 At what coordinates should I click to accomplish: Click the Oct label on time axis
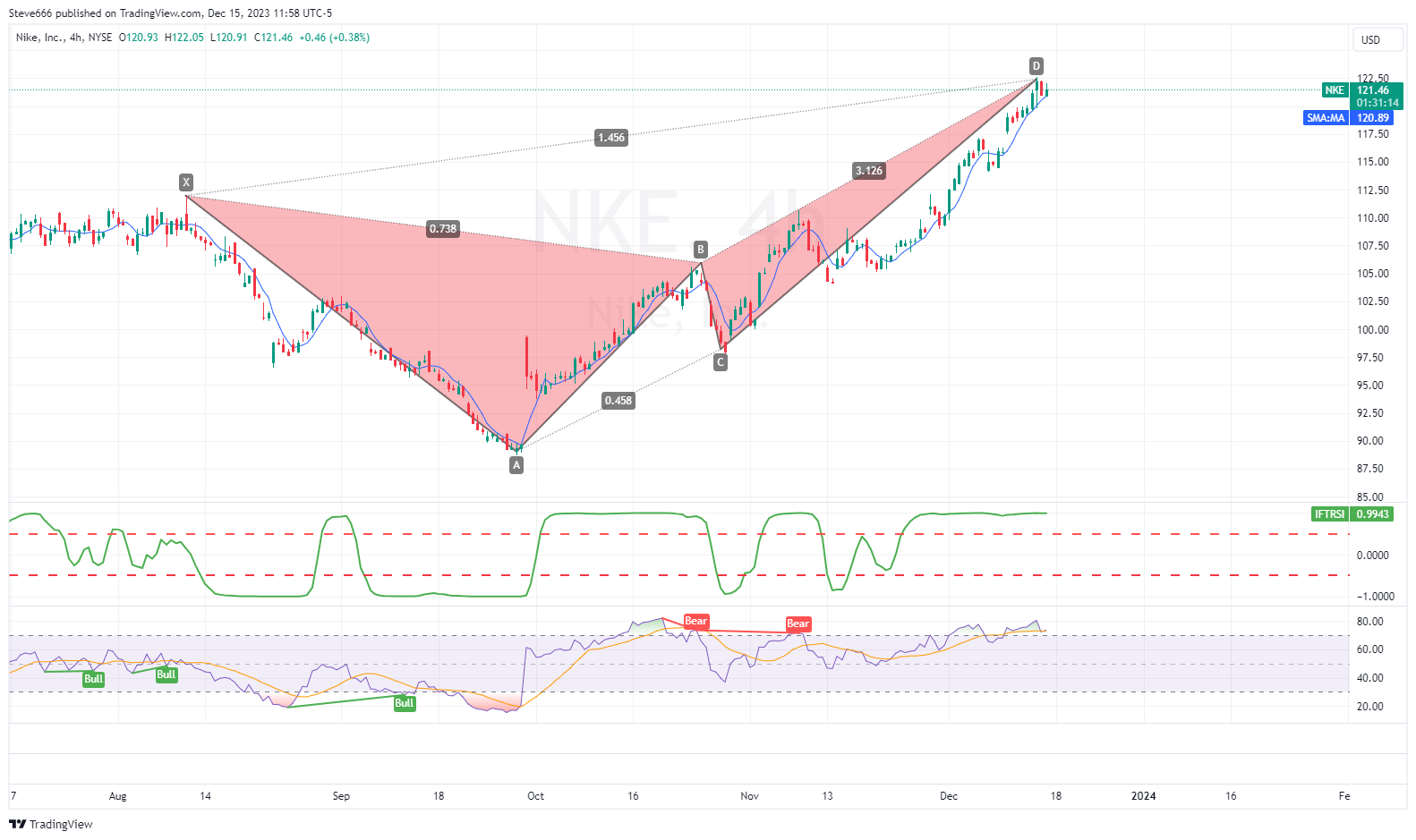[x=535, y=796]
